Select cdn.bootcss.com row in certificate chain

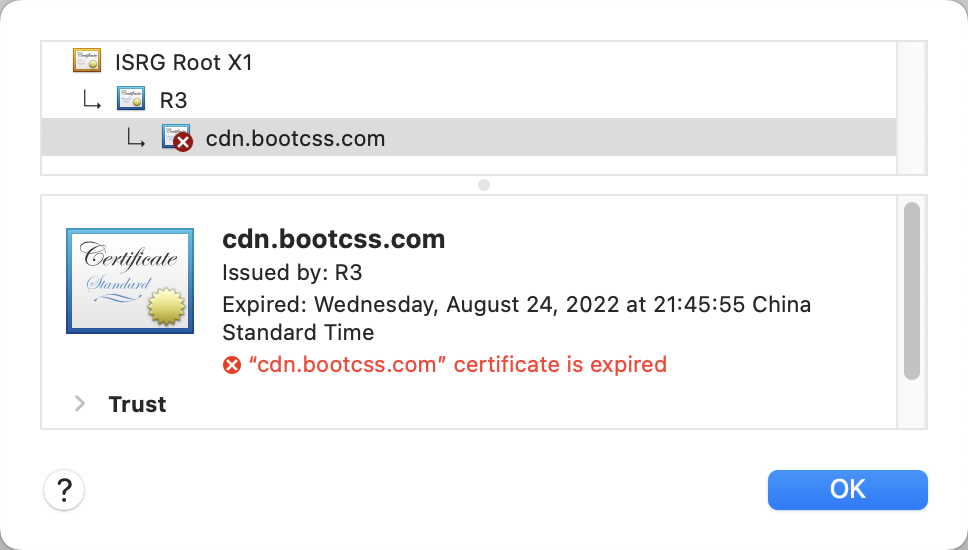tap(295, 138)
